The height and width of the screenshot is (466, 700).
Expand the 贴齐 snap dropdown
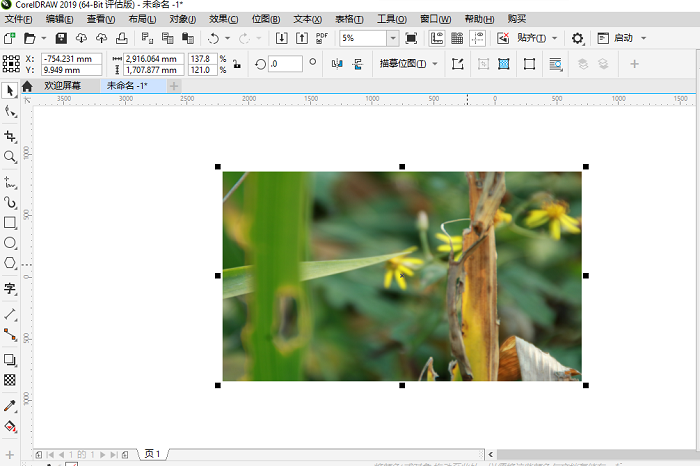pyautogui.click(x=536, y=38)
